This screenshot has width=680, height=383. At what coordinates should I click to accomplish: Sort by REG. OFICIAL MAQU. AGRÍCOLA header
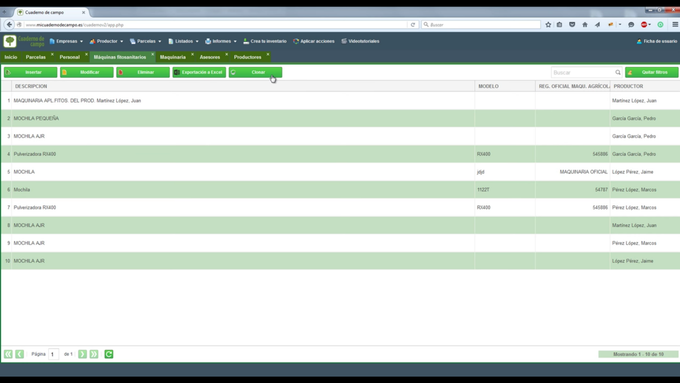573,86
